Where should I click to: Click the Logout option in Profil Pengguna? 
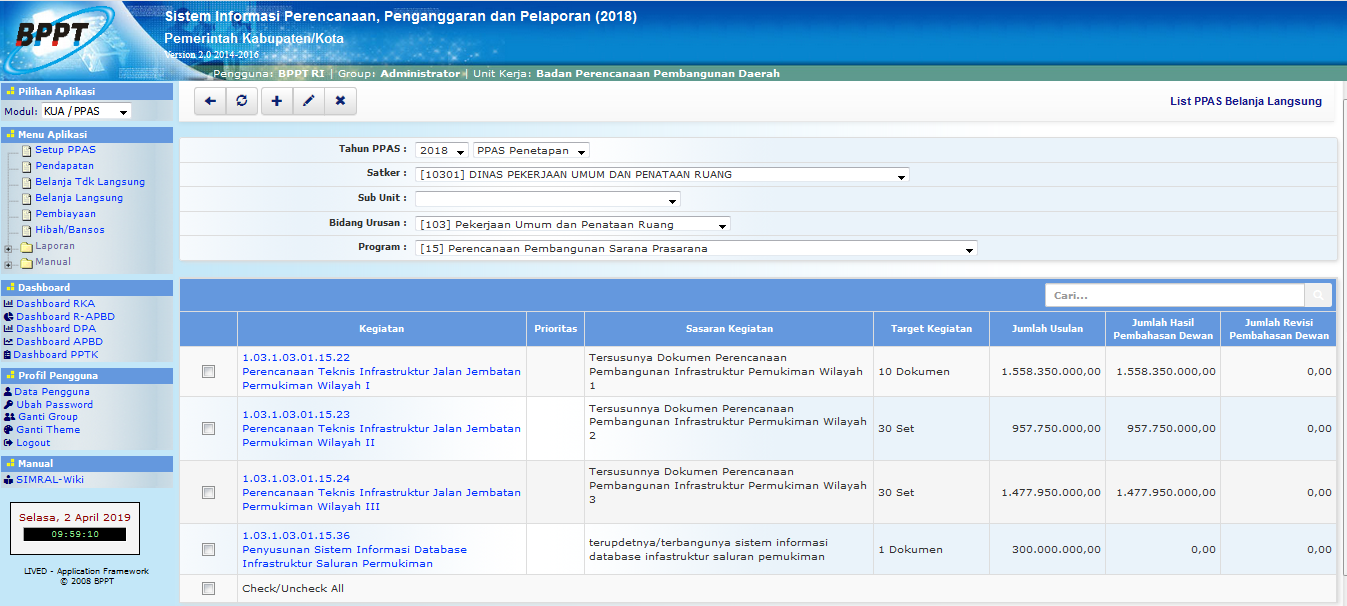[x=33, y=443]
